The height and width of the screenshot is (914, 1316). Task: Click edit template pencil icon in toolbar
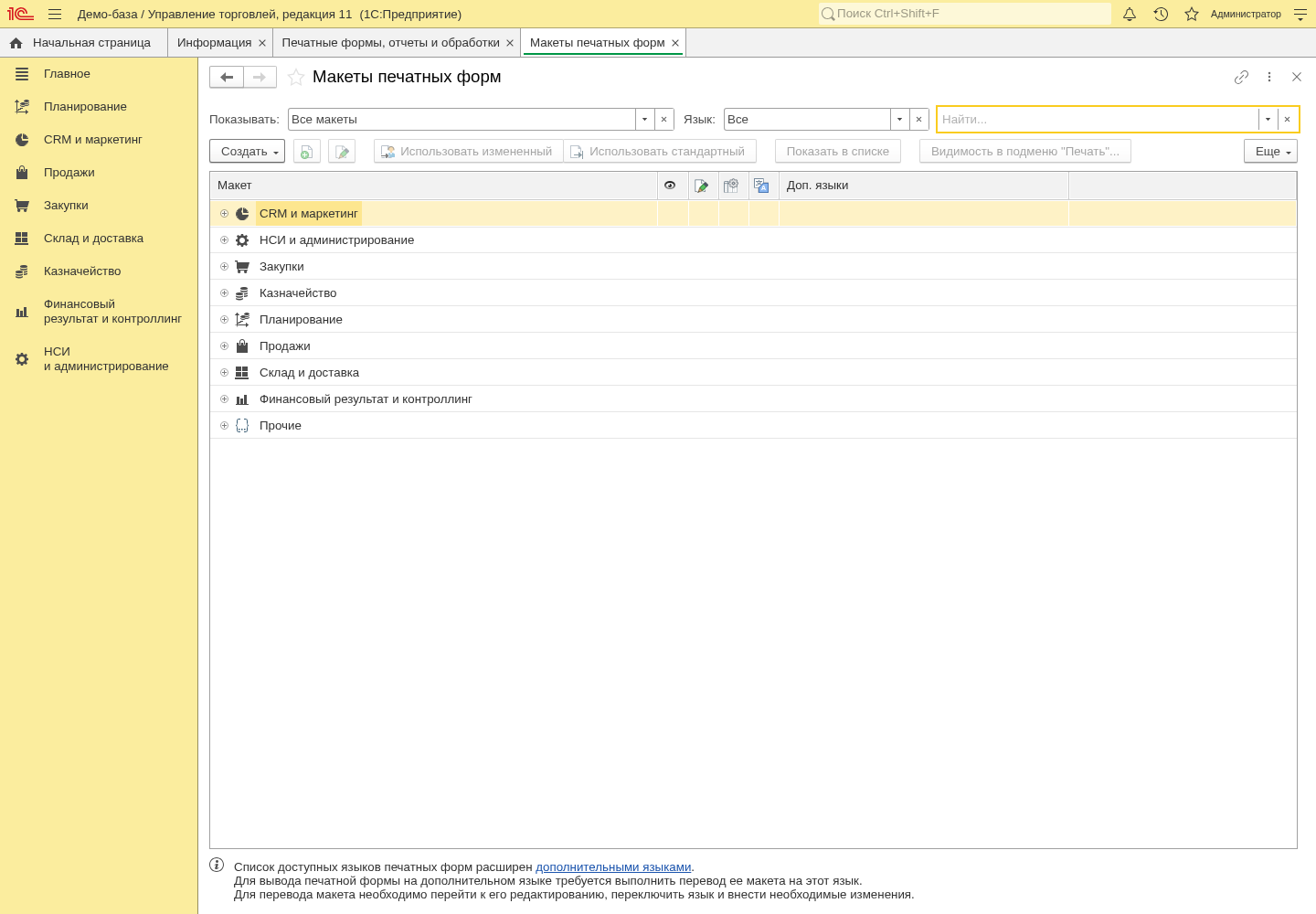pyautogui.click(x=342, y=152)
